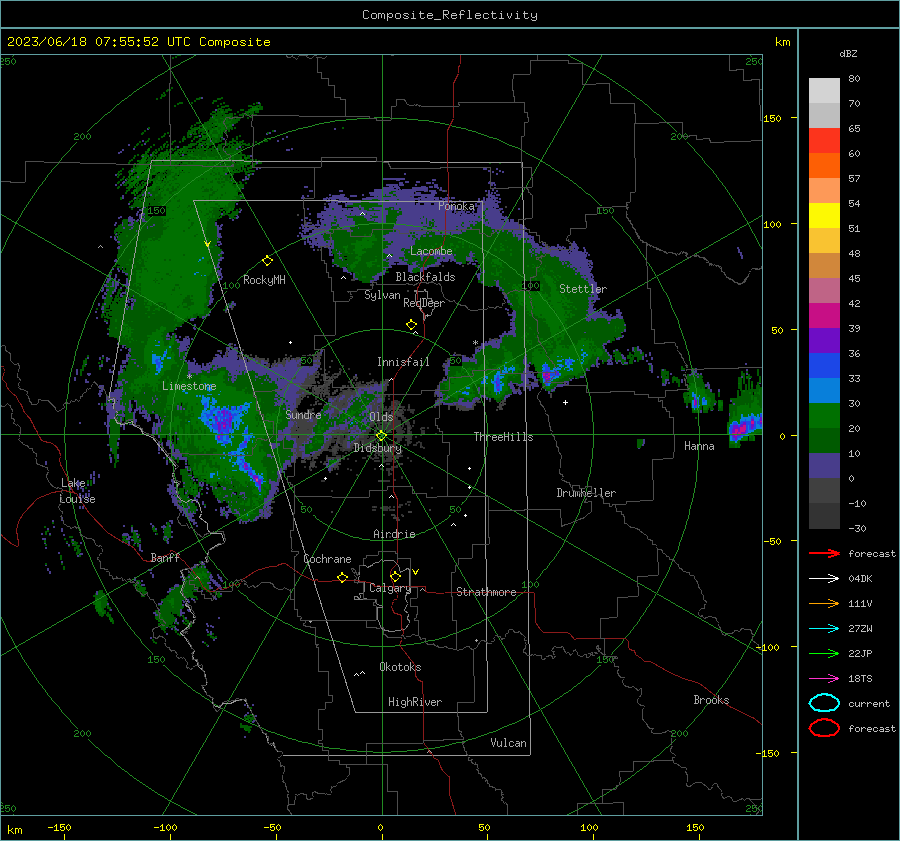Click yellow diamond at radar center near Olds
This screenshot has height=841, width=900.
click(381, 436)
